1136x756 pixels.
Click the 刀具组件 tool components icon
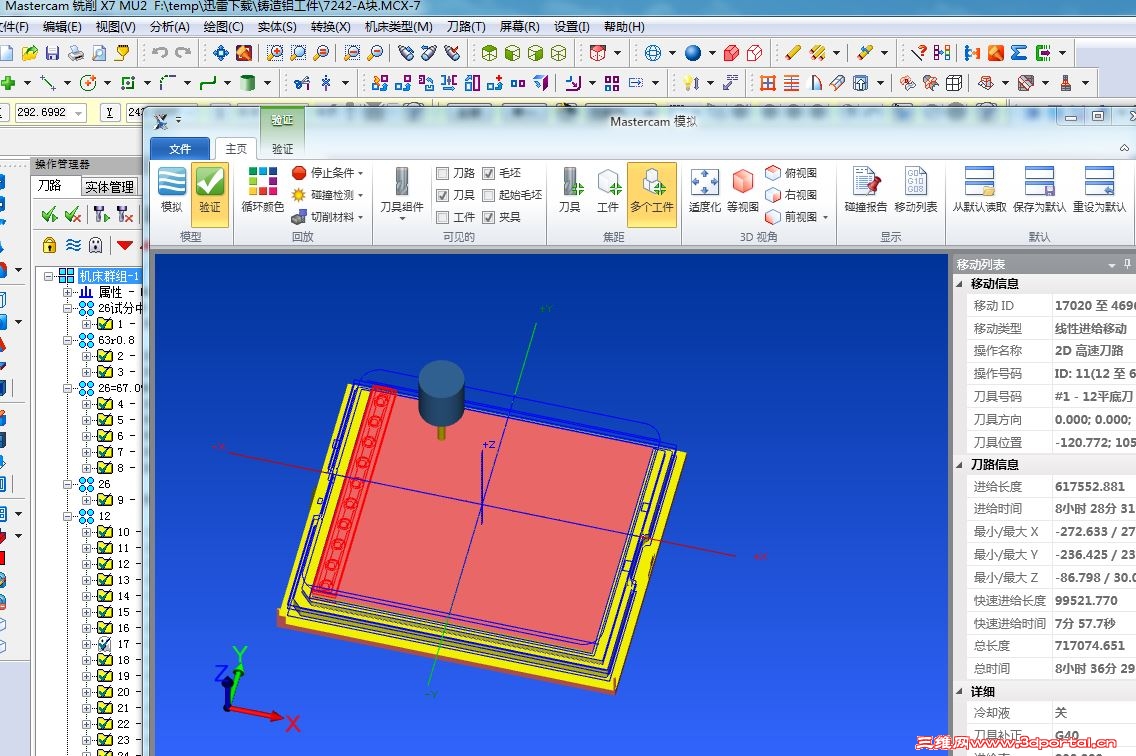(x=402, y=192)
